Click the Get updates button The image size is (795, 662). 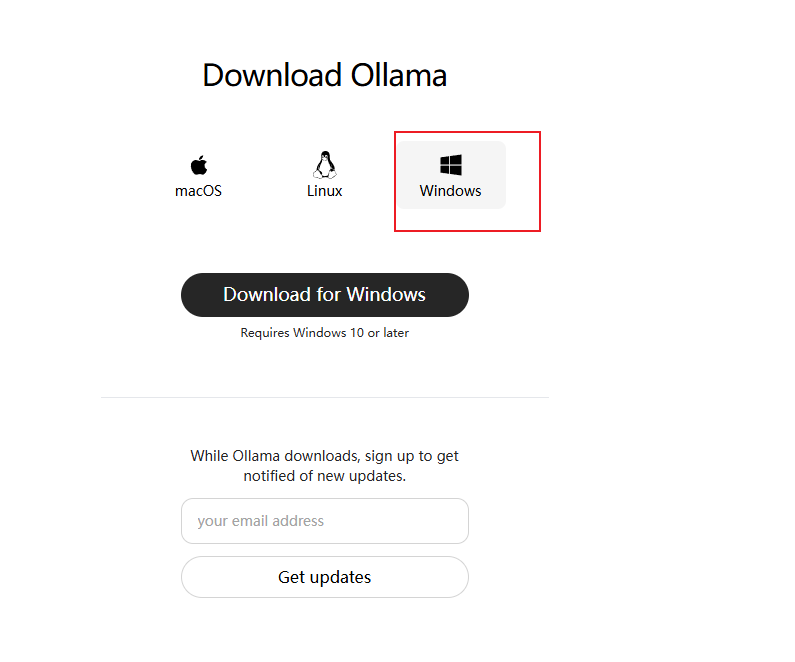[x=324, y=577]
